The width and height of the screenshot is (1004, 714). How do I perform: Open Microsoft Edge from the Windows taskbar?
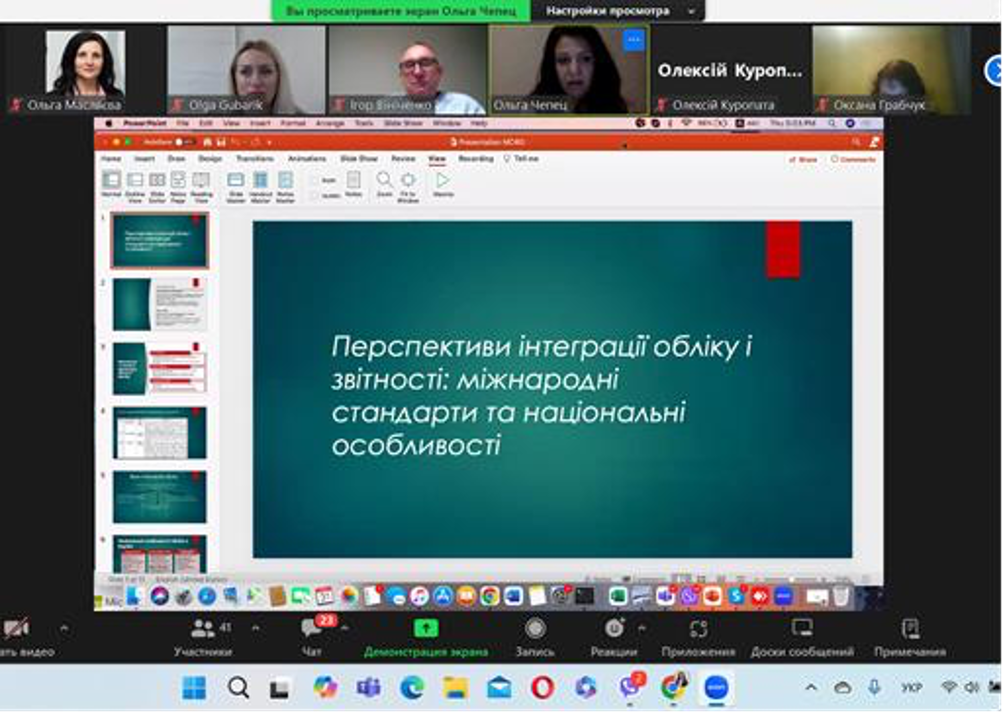412,688
